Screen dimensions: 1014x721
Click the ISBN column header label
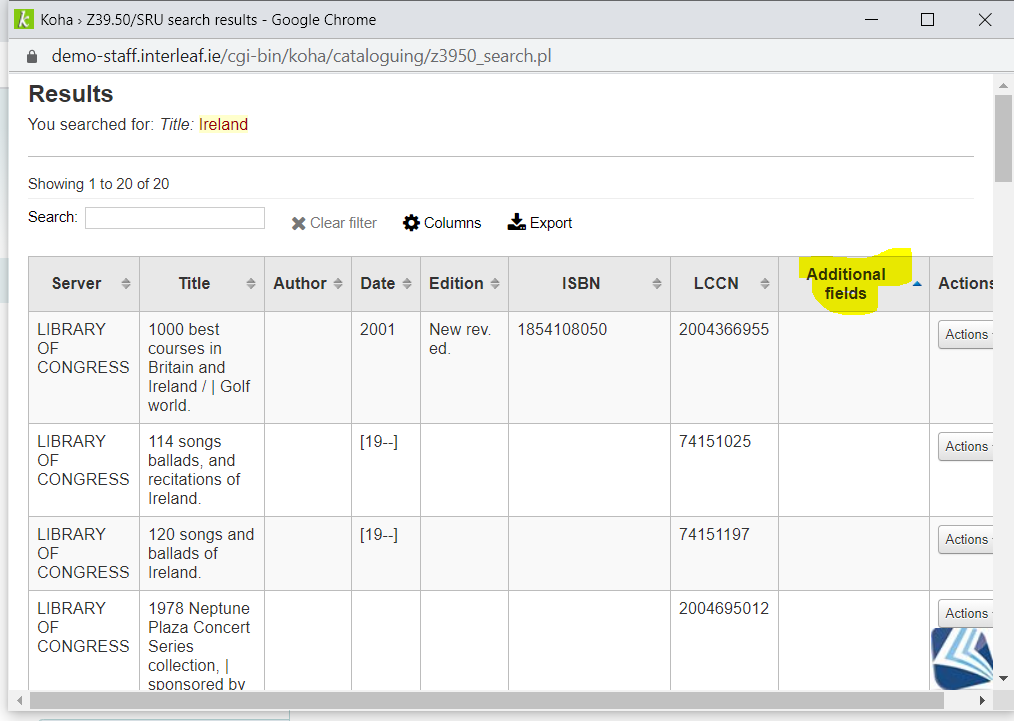[x=581, y=283]
